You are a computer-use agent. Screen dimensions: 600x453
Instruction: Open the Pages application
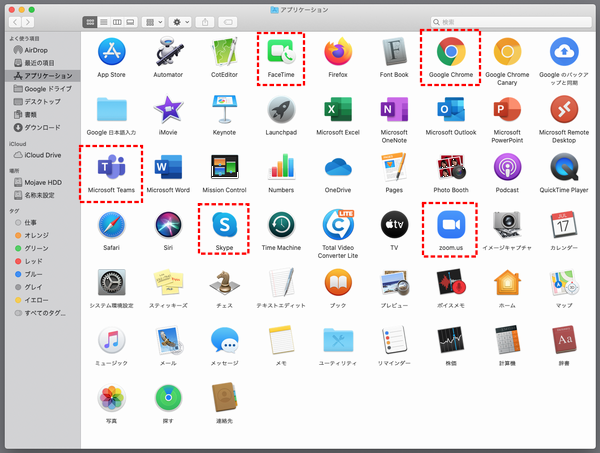tap(394, 167)
